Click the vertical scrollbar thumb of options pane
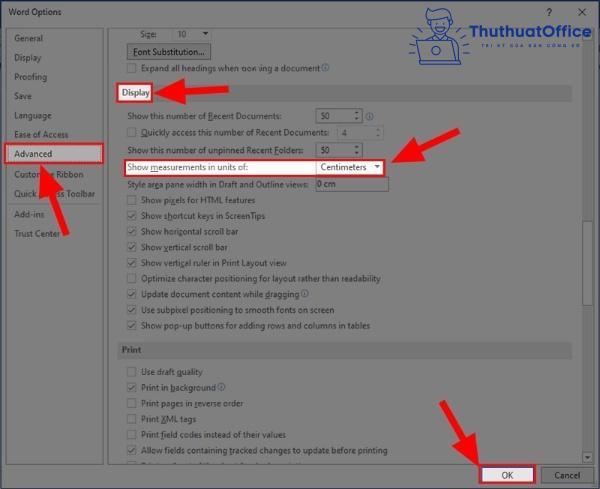The width and height of the screenshot is (600, 489). [587, 263]
